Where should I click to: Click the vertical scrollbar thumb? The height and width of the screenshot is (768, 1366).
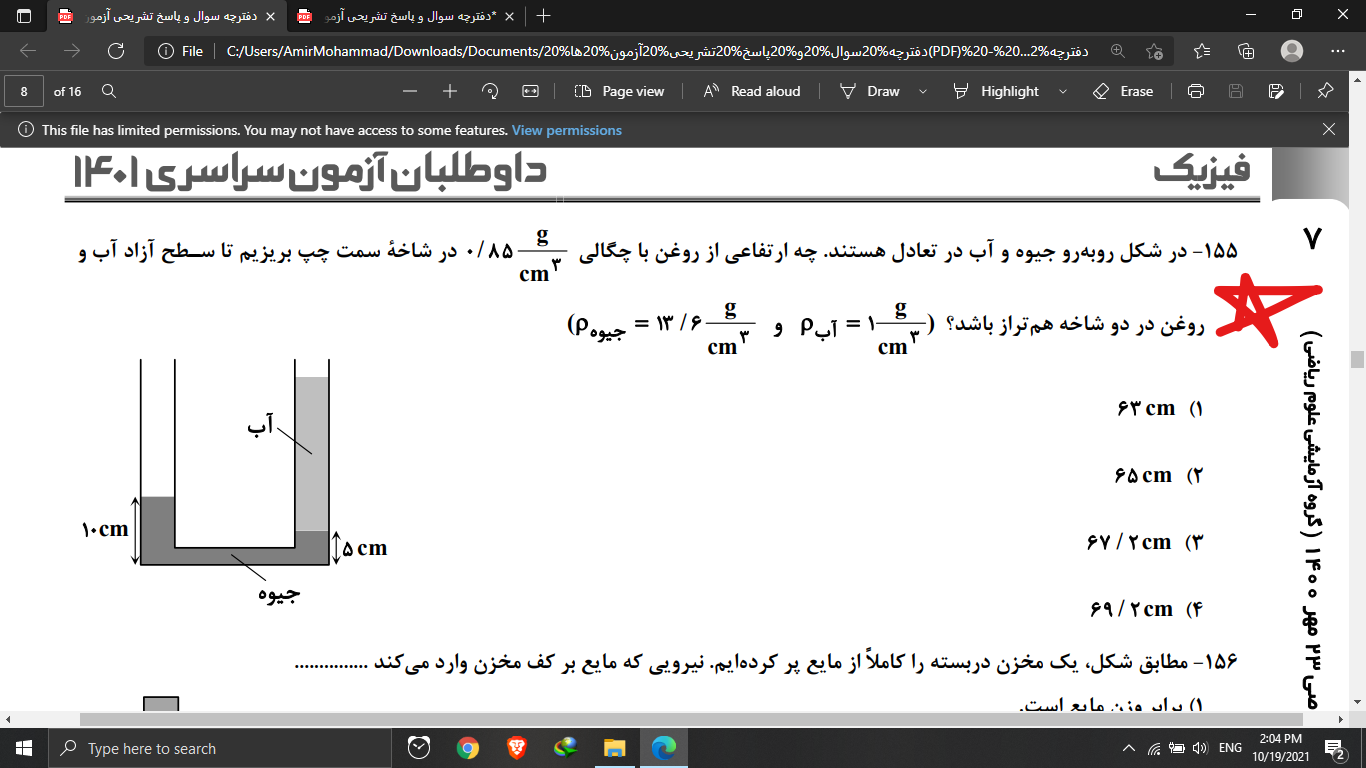pyautogui.click(x=1357, y=359)
